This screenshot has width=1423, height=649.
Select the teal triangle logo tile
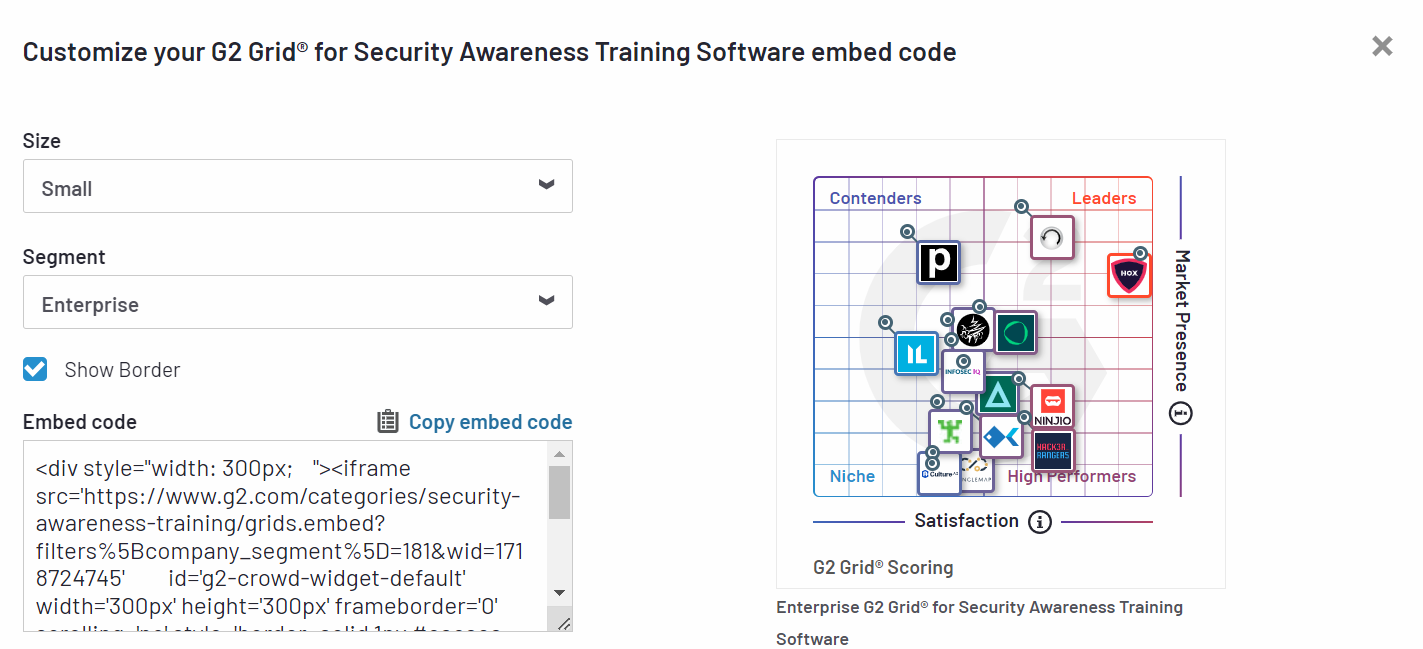pos(998,396)
